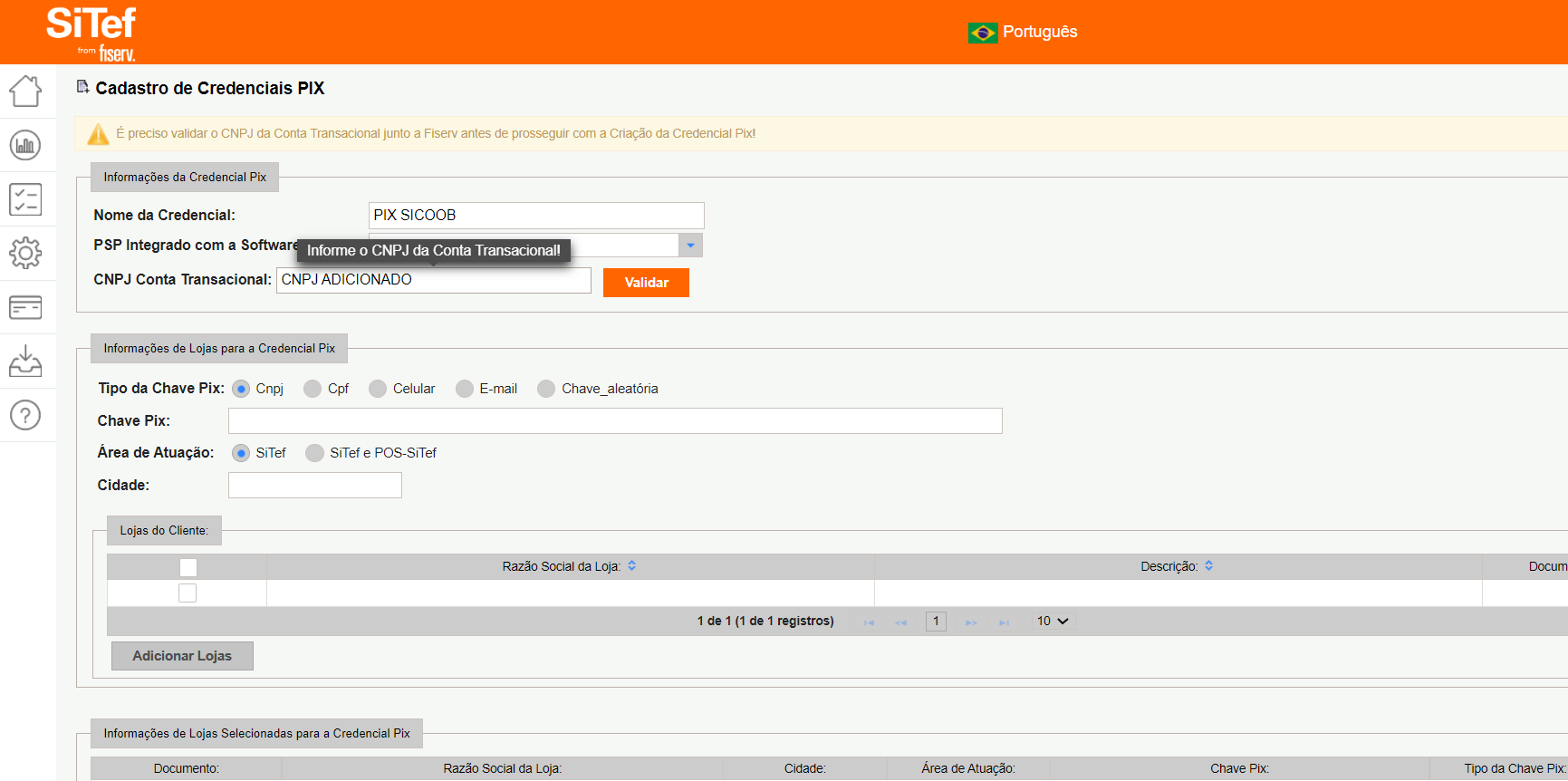1568x781 pixels.
Task: Click the CNPJ Conta Transacional field
Action: [434, 280]
